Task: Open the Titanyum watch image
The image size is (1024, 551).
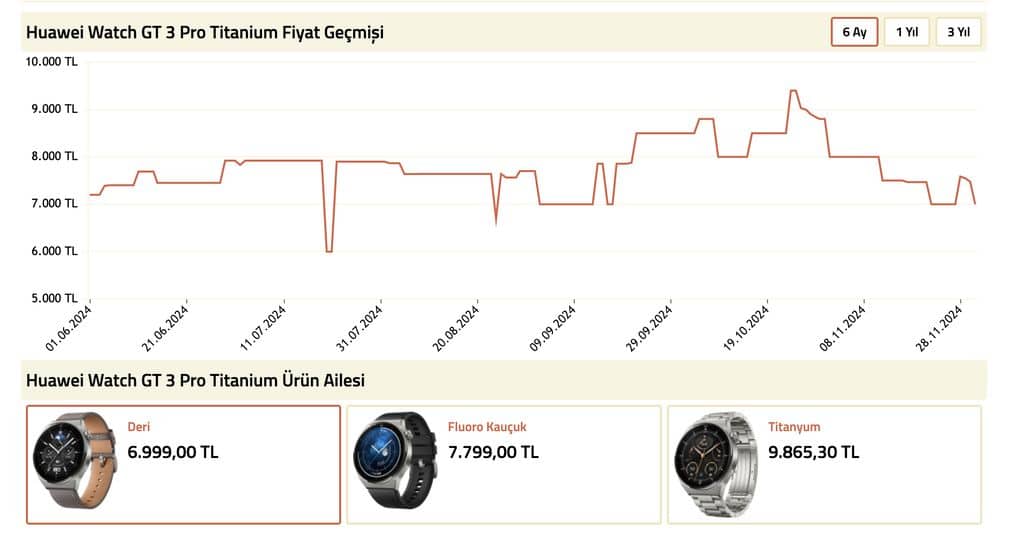Action: 716,464
